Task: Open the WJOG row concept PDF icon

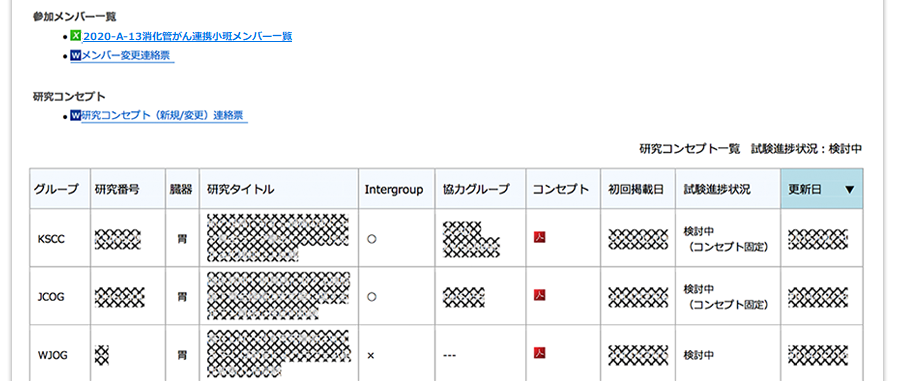Action: [x=539, y=352]
